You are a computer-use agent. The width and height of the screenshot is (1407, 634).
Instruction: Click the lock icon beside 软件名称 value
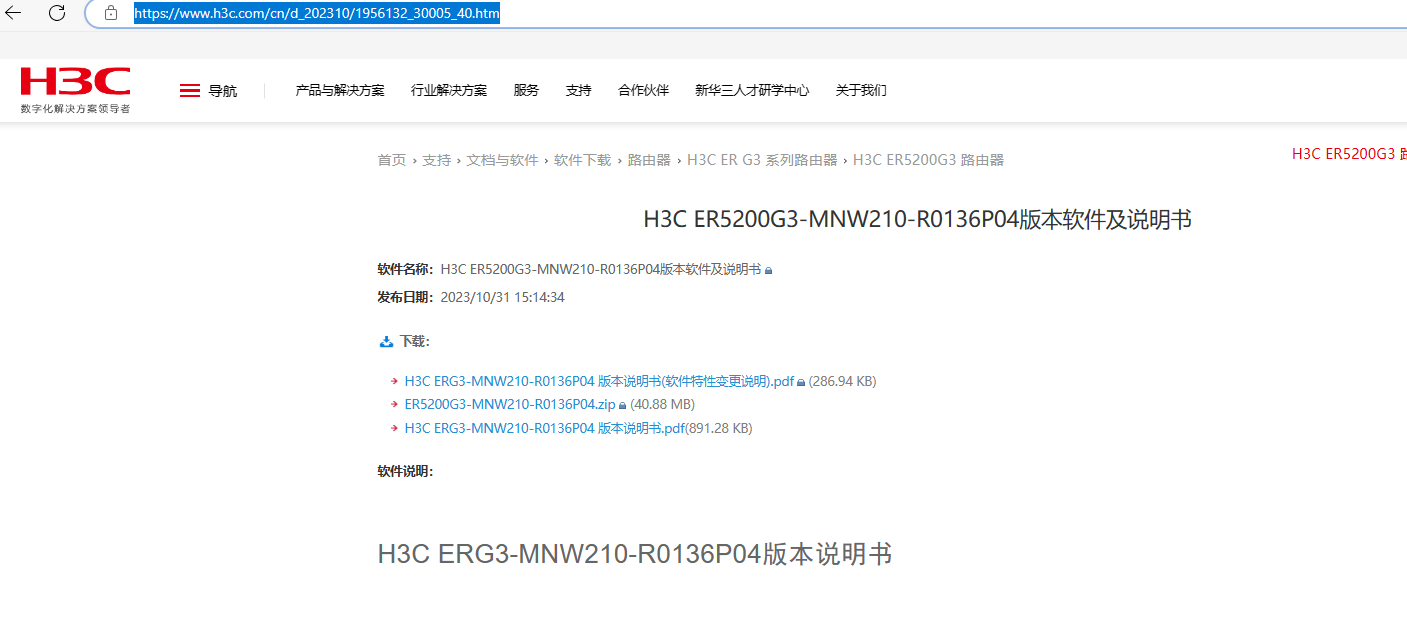coord(768,271)
